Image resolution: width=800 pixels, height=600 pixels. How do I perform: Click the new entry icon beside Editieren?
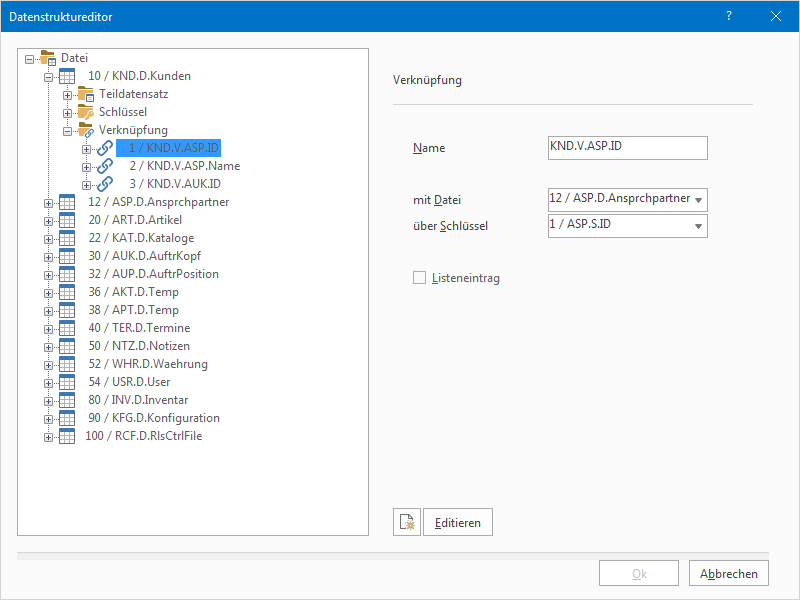pos(407,522)
